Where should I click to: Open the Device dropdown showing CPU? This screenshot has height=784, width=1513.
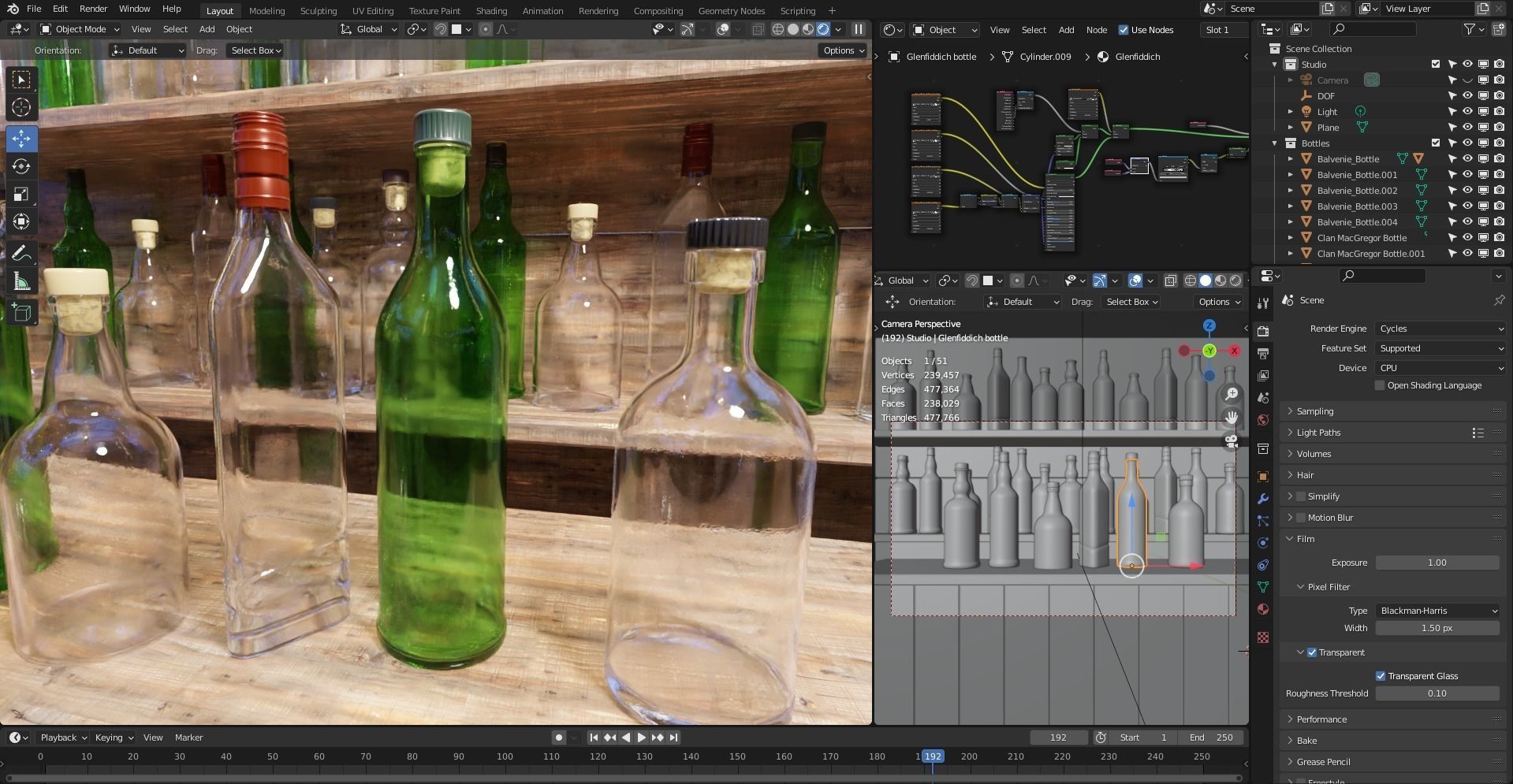click(1440, 368)
